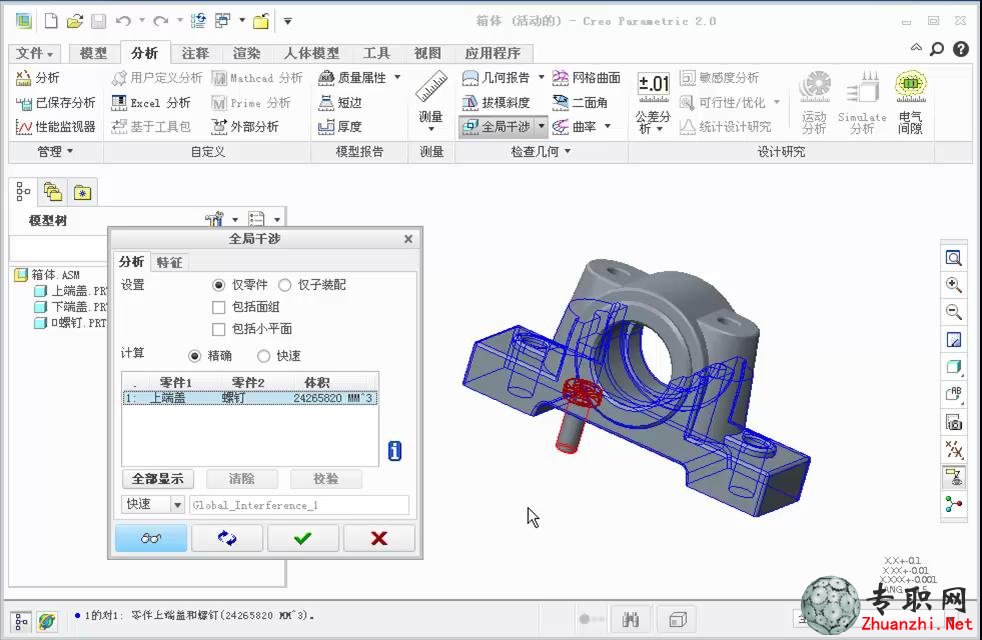Click the Regenerate icon in quick access toolbar
982x640 pixels.
tap(198, 21)
